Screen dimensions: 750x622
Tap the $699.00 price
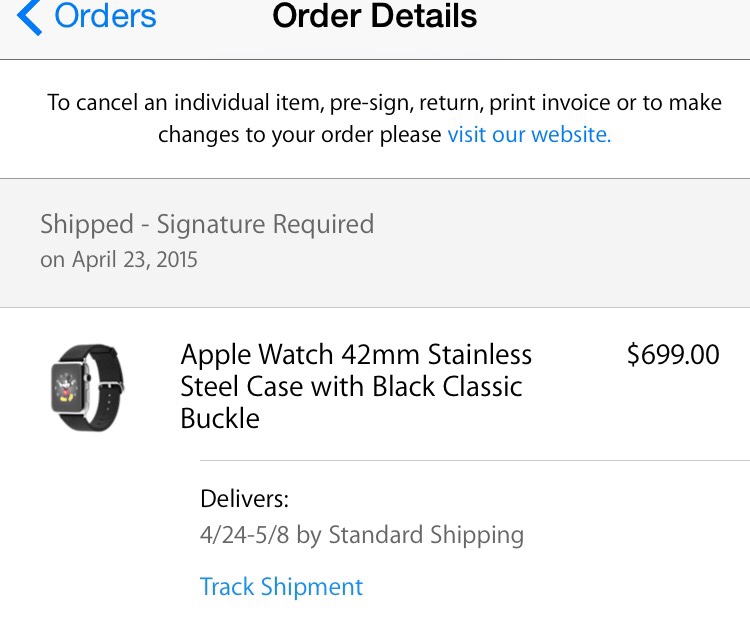[x=672, y=355]
